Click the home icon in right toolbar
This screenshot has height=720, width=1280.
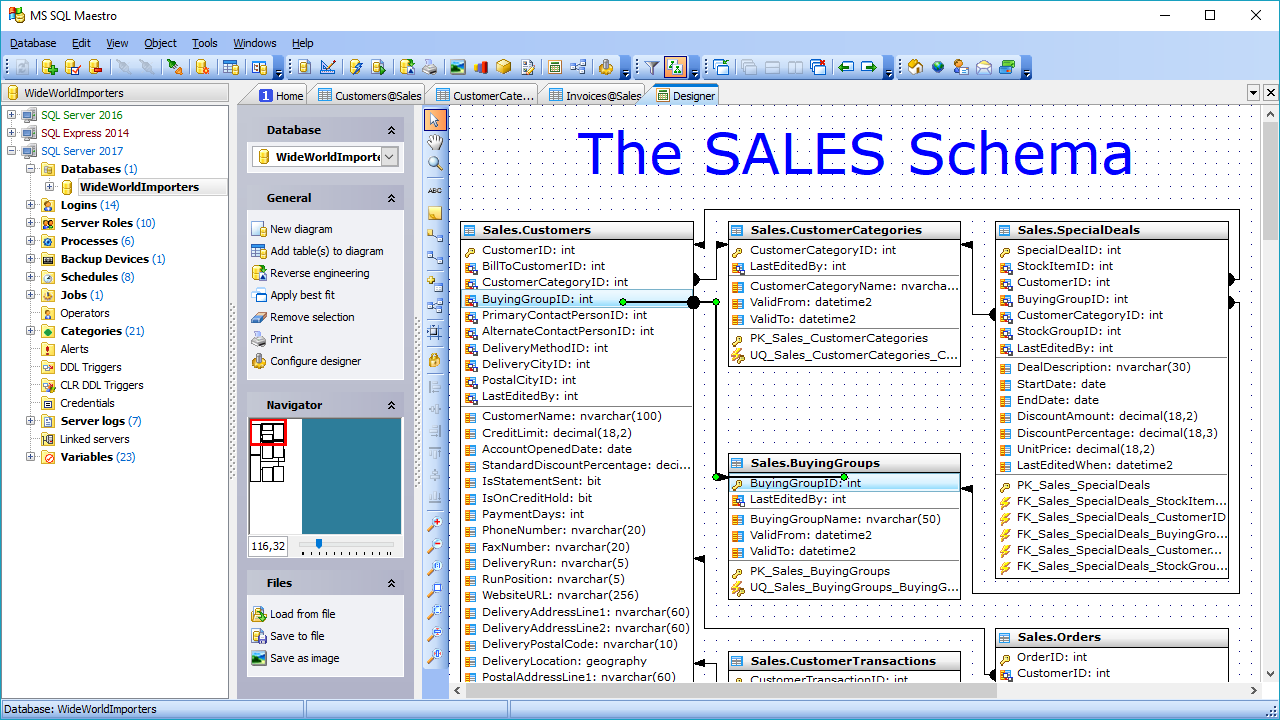tap(915, 67)
